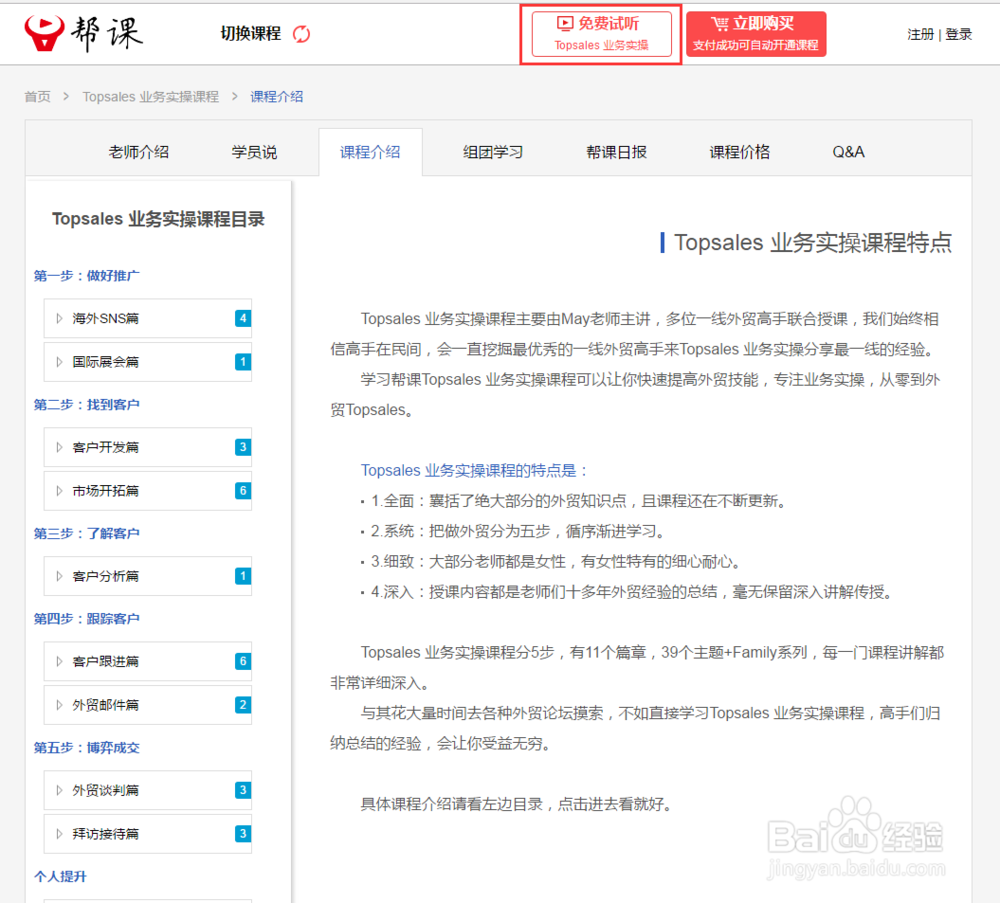Click the blue line Topsales 业务实操课程的特点是：
Image resolution: width=1000 pixels, height=903 pixels.
coord(474,470)
